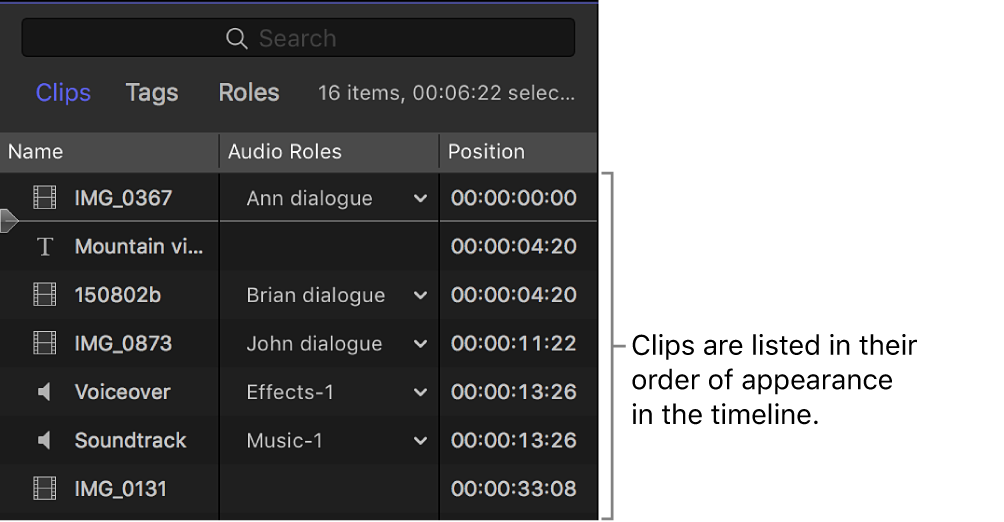The height and width of the screenshot is (522, 1004).
Task: Click the film clip icon beside IMG_0131
Action: tap(45, 489)
